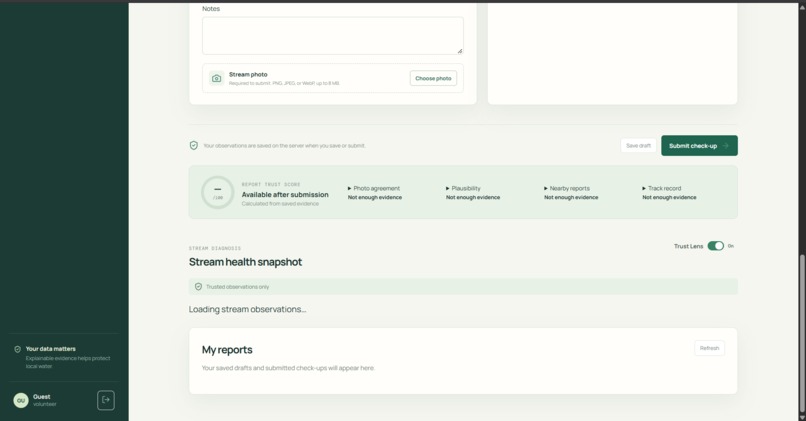Click the sign-out icon next to Guest
806x421 pixels.
coord(106,400)
